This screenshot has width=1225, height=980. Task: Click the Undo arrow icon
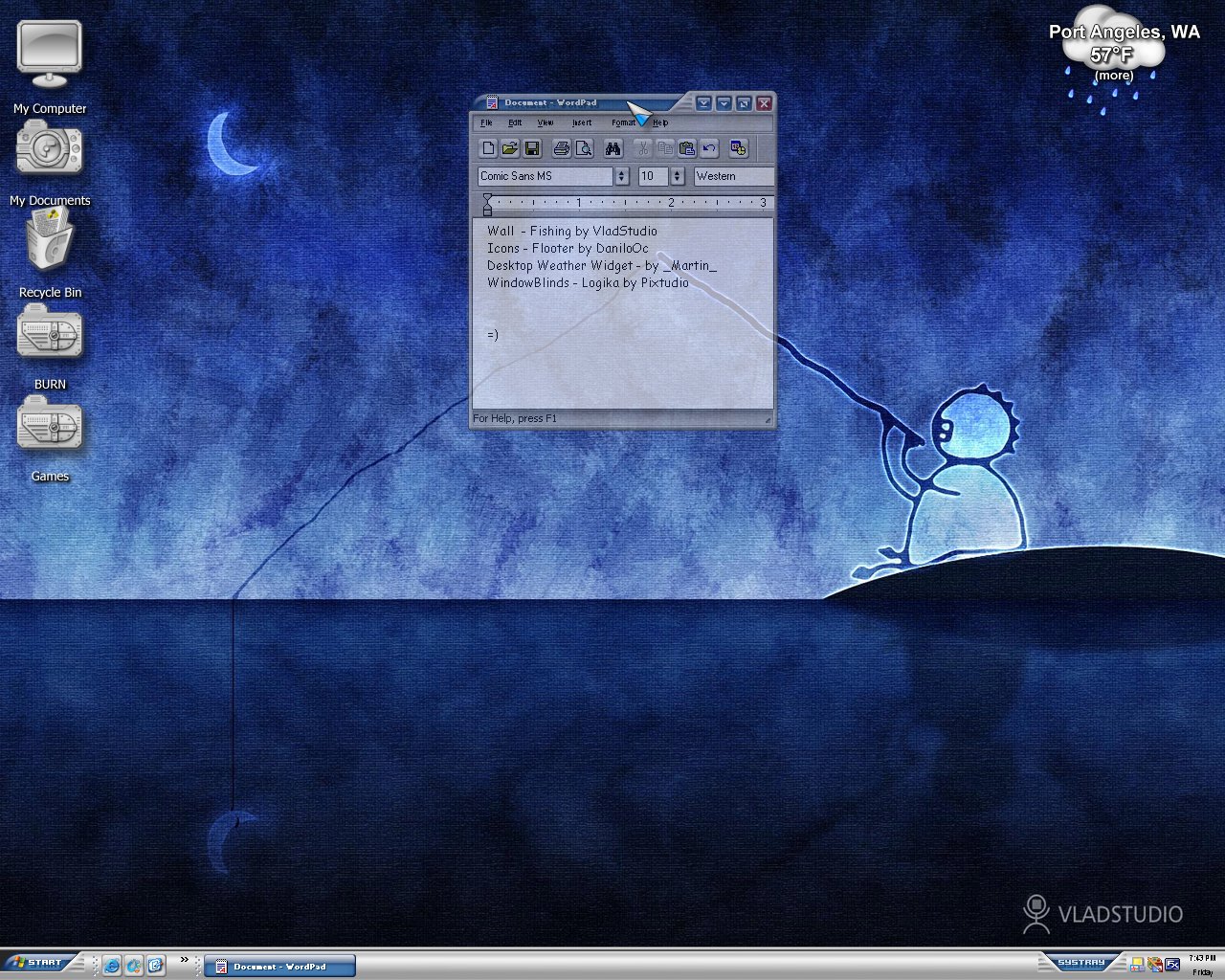(709, 148)
